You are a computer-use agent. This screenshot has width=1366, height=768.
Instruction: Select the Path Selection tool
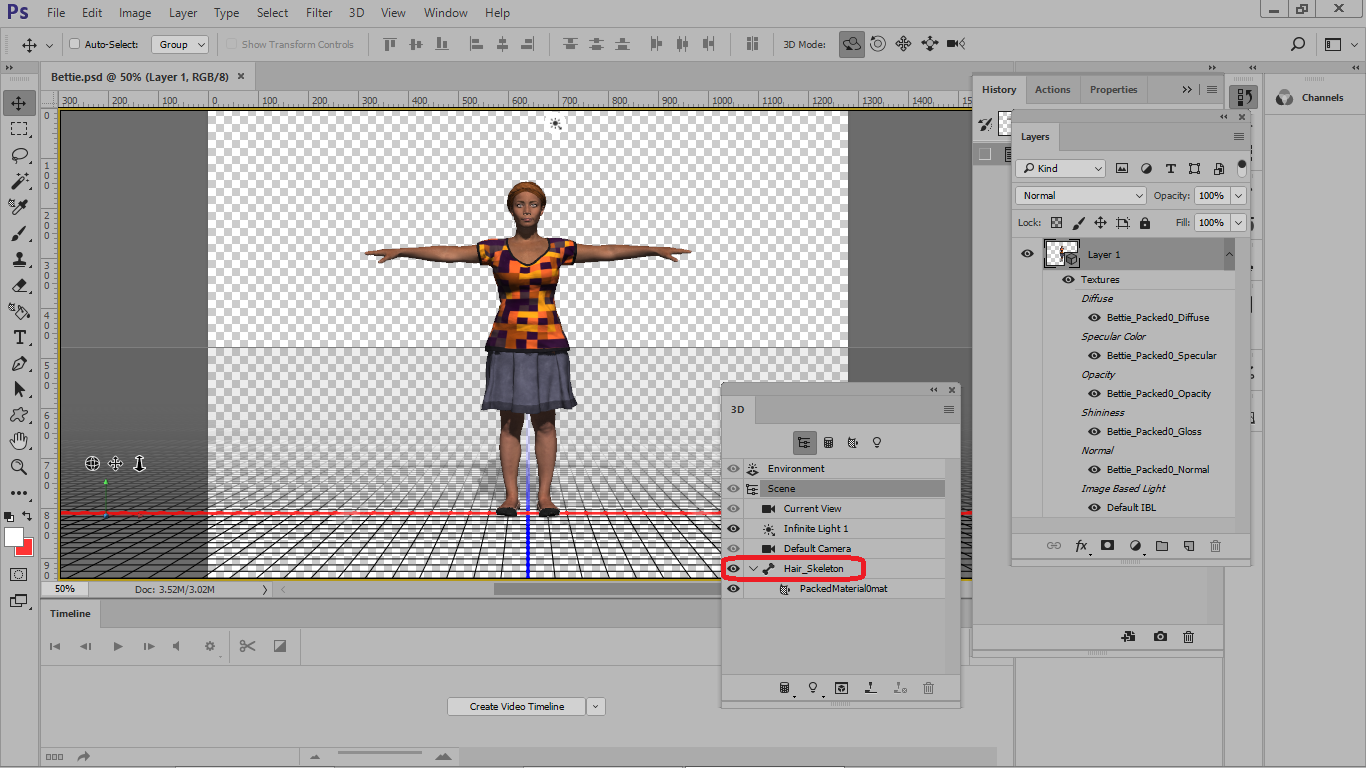(19, 389)
